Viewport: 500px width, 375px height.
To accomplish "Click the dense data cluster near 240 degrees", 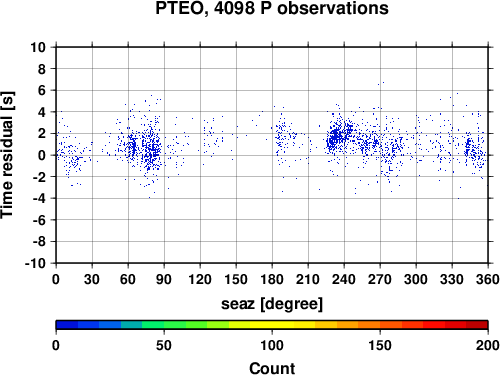I will pyautogui.click(x=337, y=136).
